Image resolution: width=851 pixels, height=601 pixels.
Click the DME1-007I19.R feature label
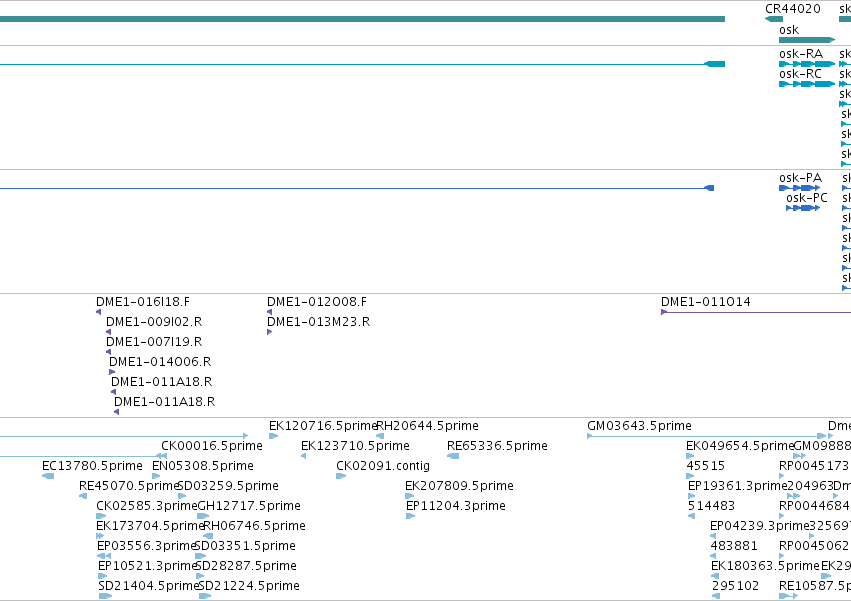[x=154, y=342]
